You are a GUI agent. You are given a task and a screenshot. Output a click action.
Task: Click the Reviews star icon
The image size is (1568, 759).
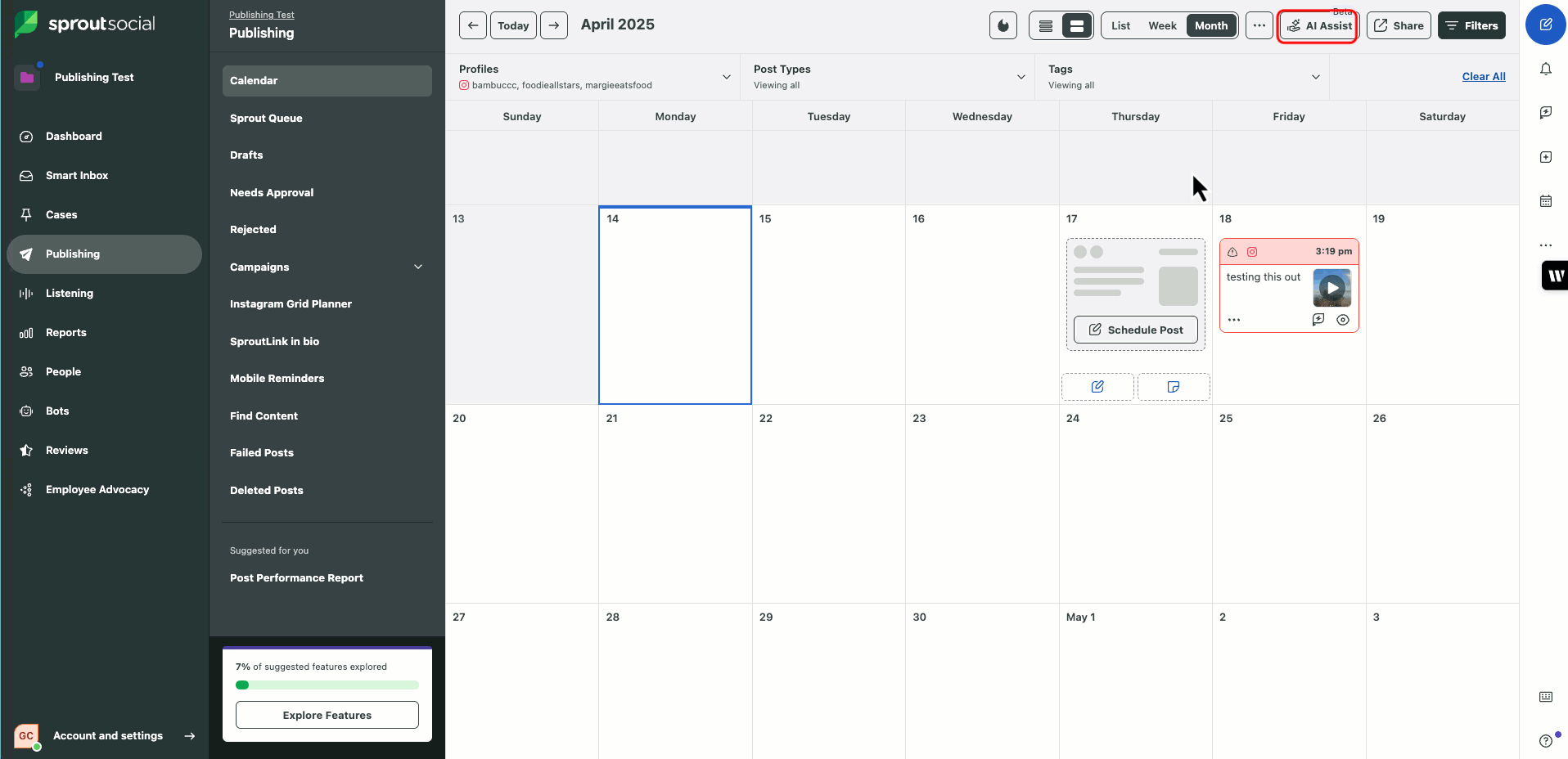click(26, 451)
